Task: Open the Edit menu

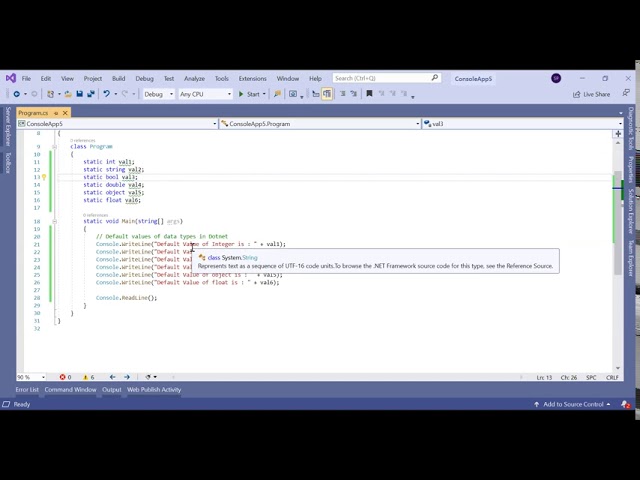Action: pos(46,78)
